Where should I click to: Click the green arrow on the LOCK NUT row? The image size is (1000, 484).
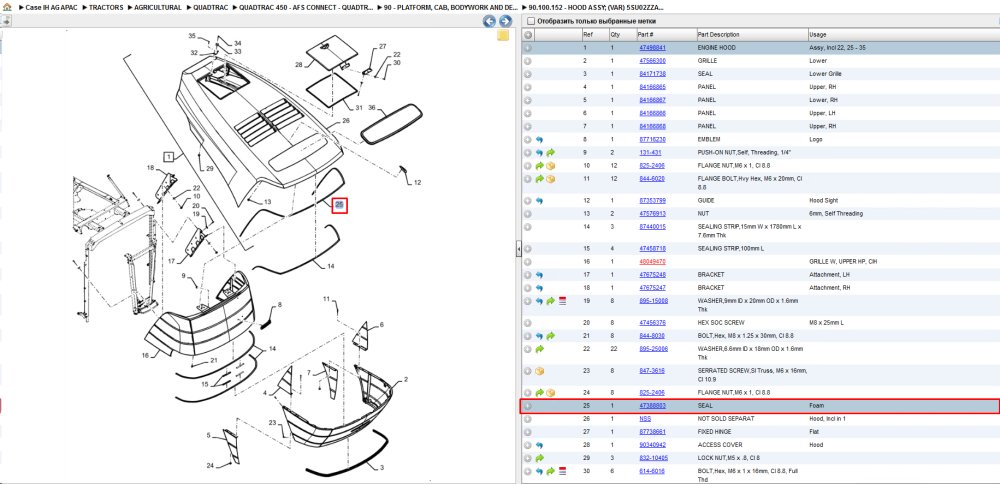540,458
